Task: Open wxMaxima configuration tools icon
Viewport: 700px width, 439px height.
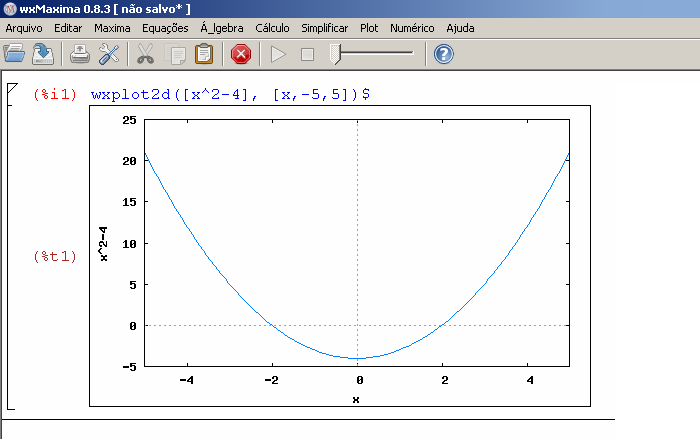Action: click(x=108, y=54)
